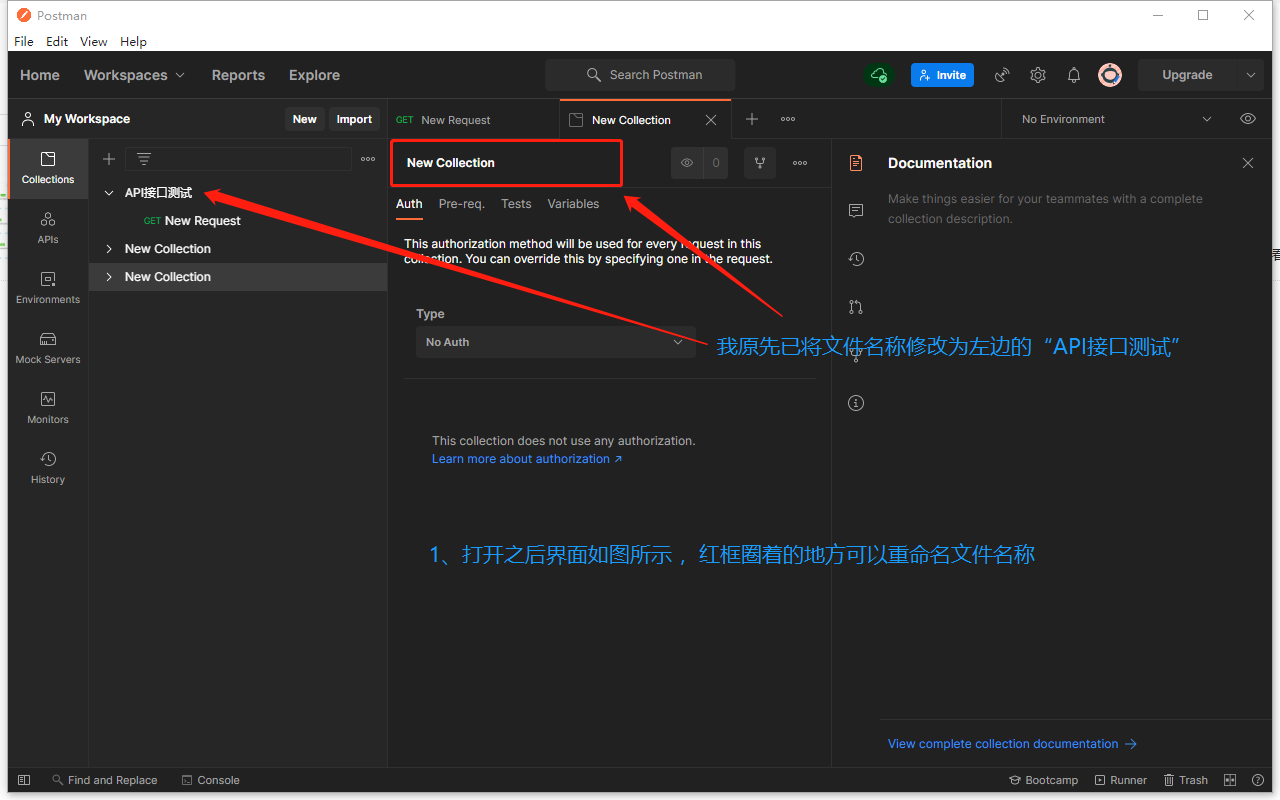
Task: Open the Runner in status bar
Action: click(x=1121, y=780)
